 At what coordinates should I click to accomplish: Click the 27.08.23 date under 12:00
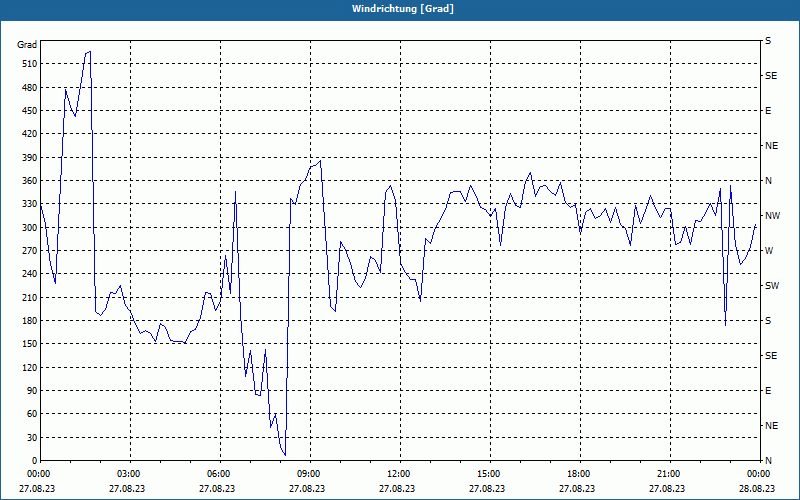click(x=397, y=488)
